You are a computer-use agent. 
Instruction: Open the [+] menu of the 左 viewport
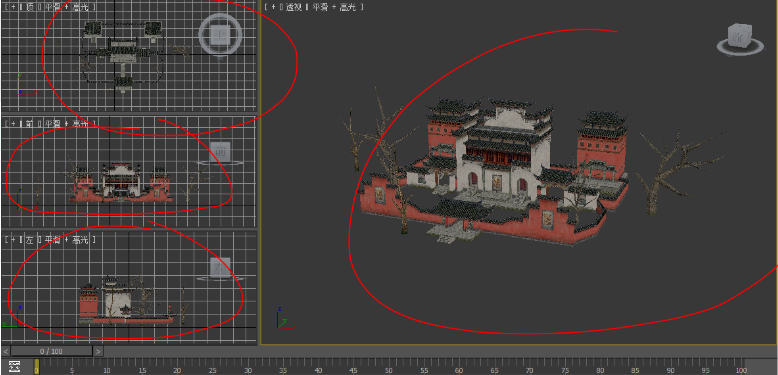[x=13, y=240]
